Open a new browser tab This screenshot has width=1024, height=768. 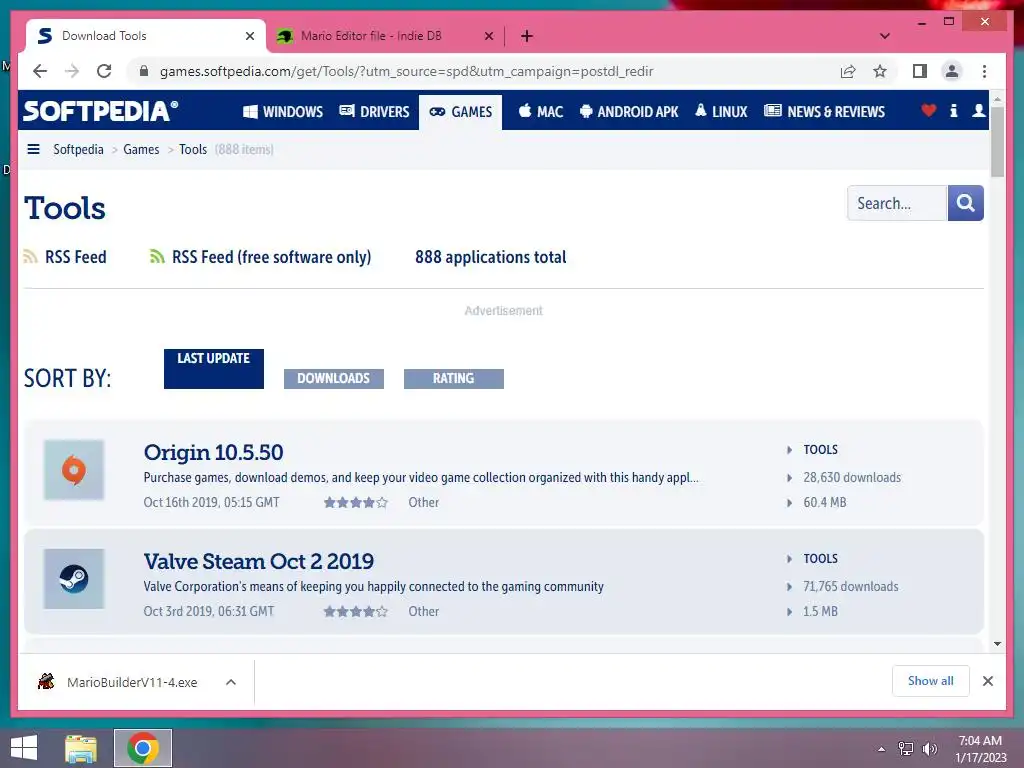tap(527, 36)
